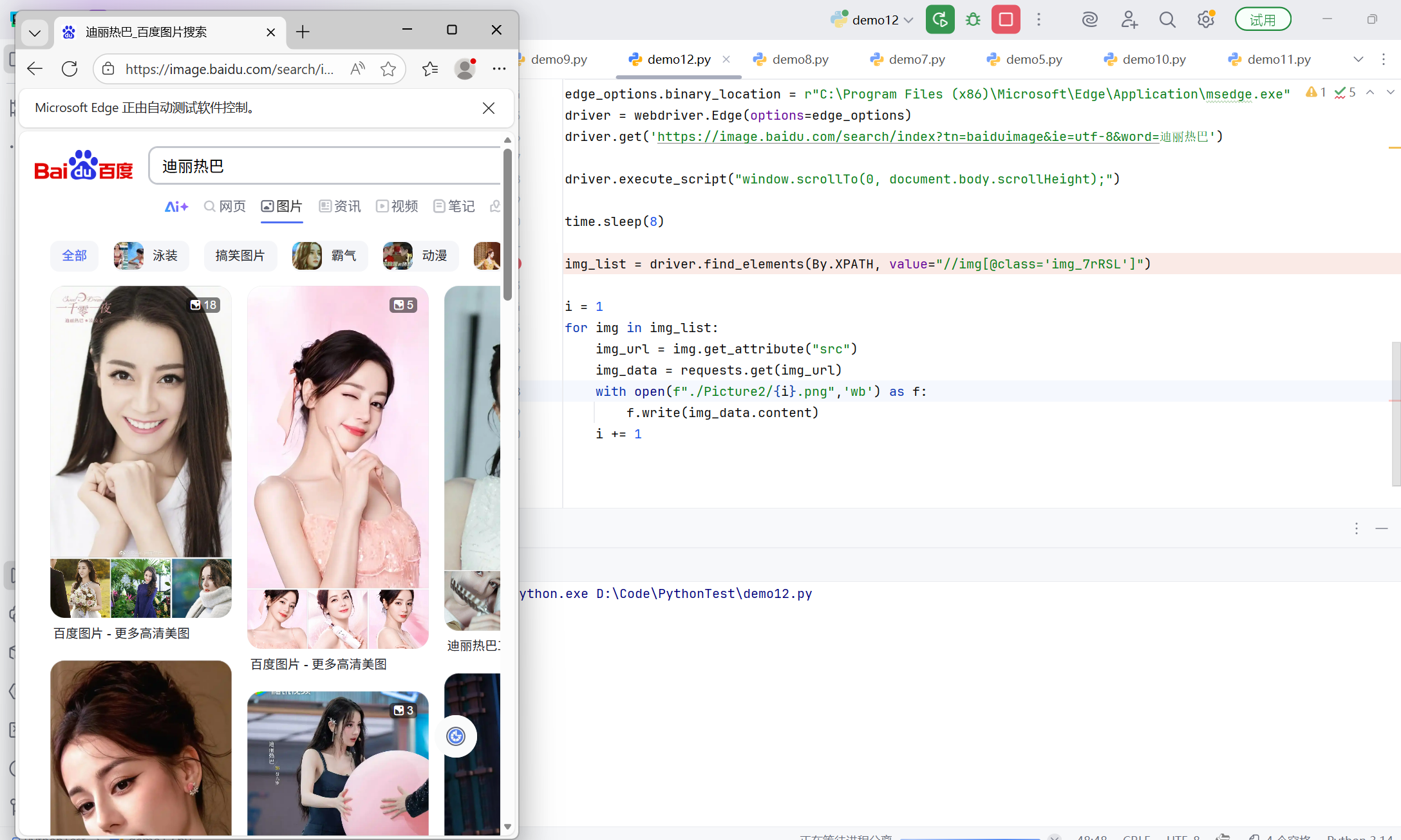Viewport: 1401px width, 840px height.
Task: Click the green Rerun demo12 icon
Action: 940,19
